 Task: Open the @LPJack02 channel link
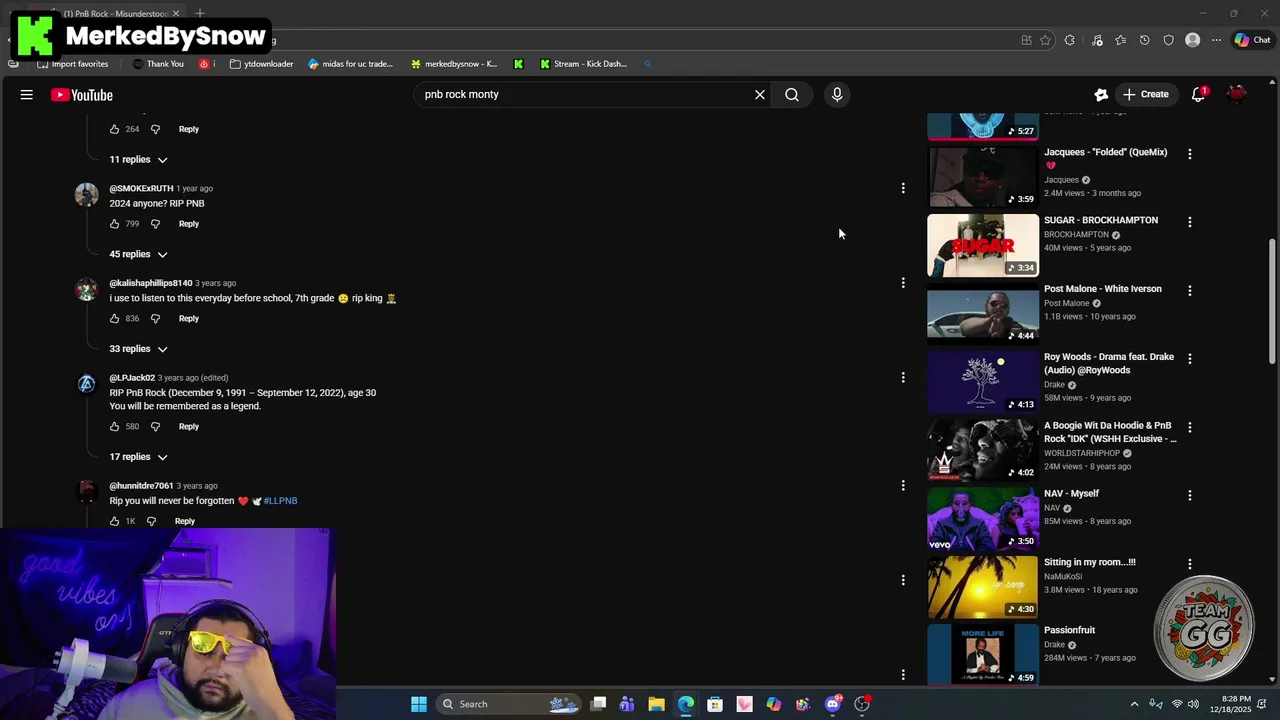tap(132, 378)
